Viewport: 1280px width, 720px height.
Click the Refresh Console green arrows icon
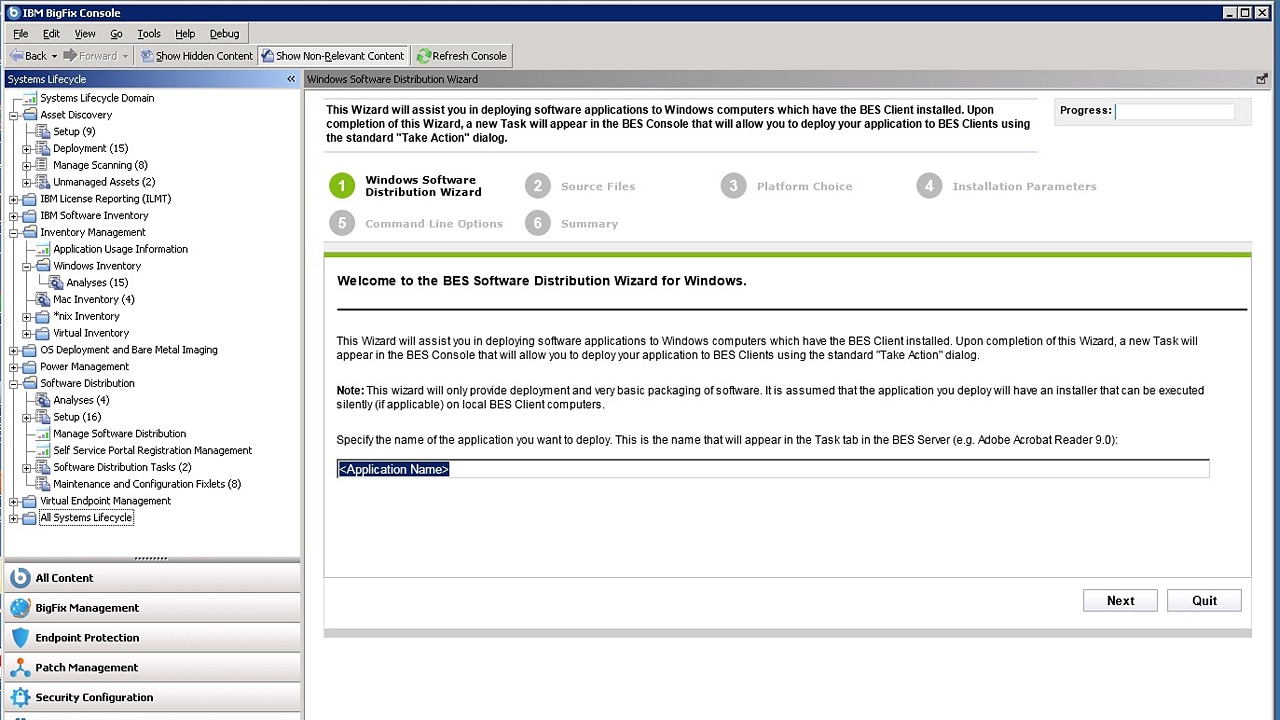424,56
